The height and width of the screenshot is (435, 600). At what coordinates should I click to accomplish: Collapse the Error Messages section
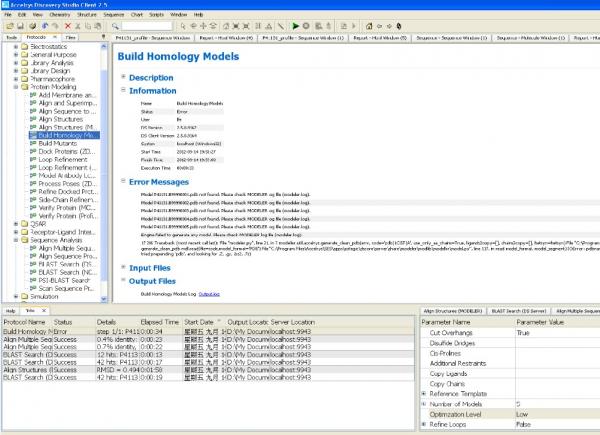point(123,181)
